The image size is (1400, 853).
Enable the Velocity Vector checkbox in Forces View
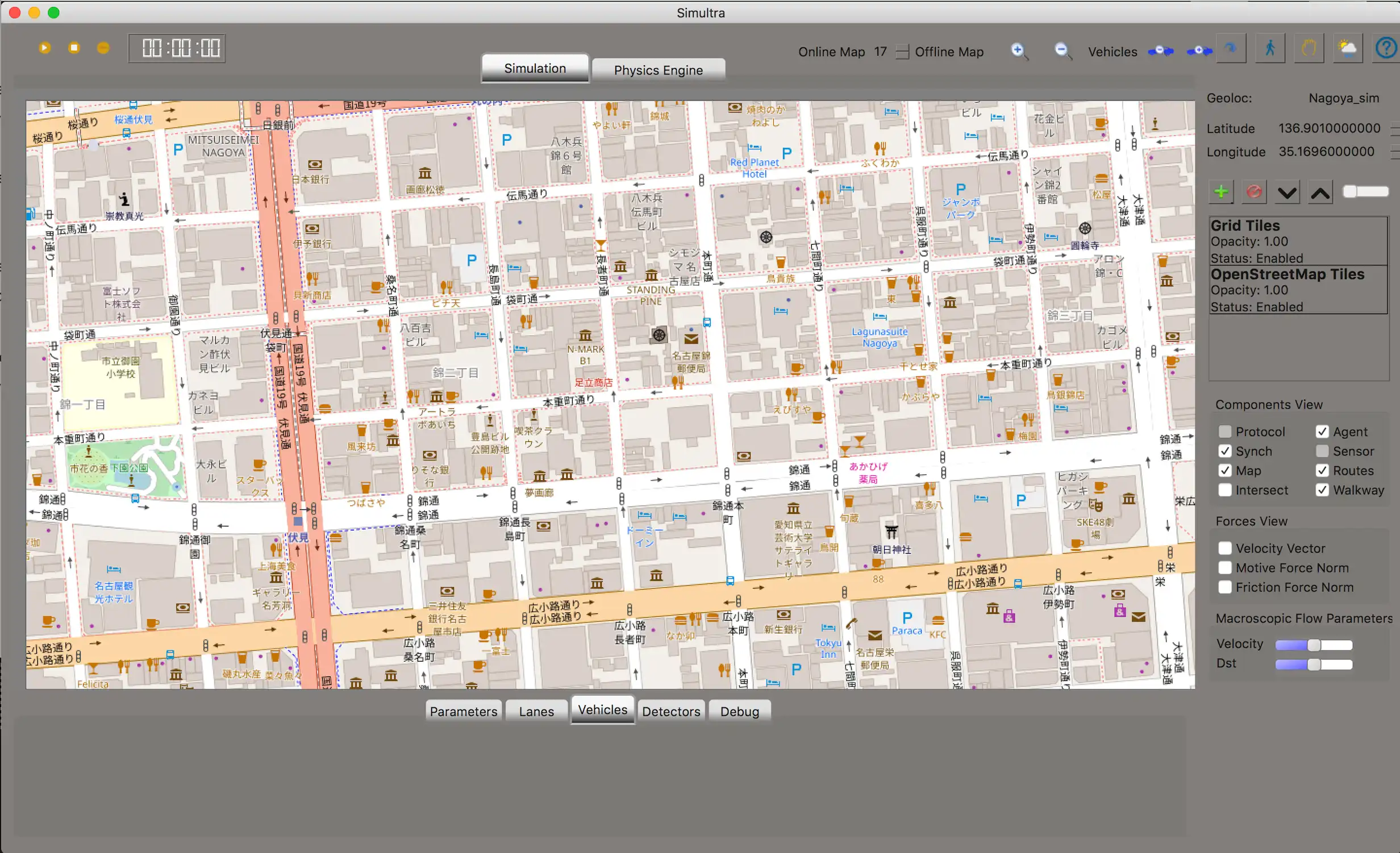[x=1225, y=548]
